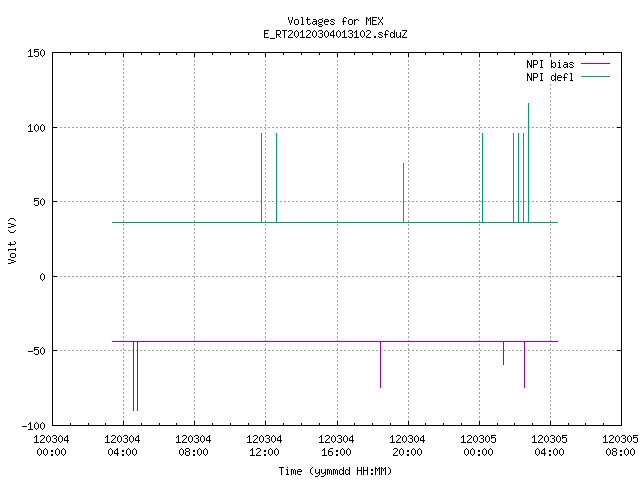Click the x-axis label 120304 16:00

(x=336, y=445)
